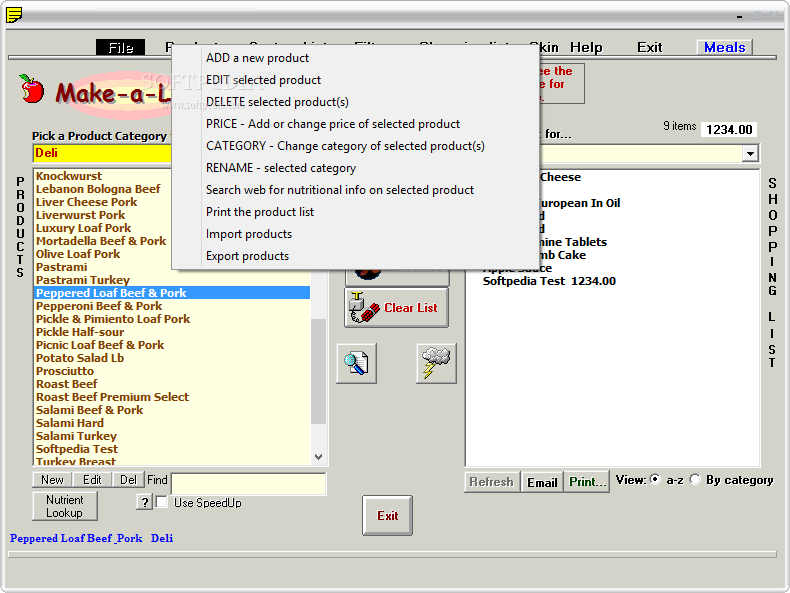Viewport: 790px width, 593px height.
Task: Choose CATEGORY change category entry
Action: coord(345,146)
